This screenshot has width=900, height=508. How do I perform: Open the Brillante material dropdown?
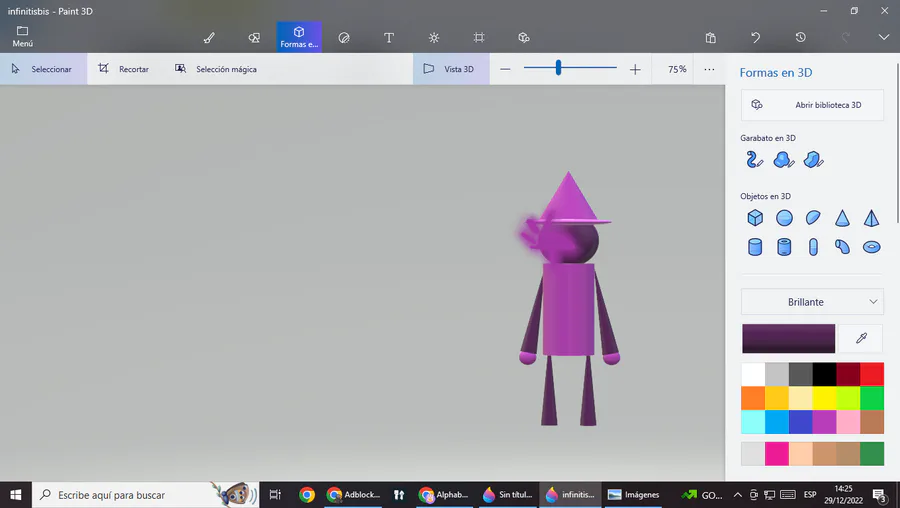click(x=812, y=301)
